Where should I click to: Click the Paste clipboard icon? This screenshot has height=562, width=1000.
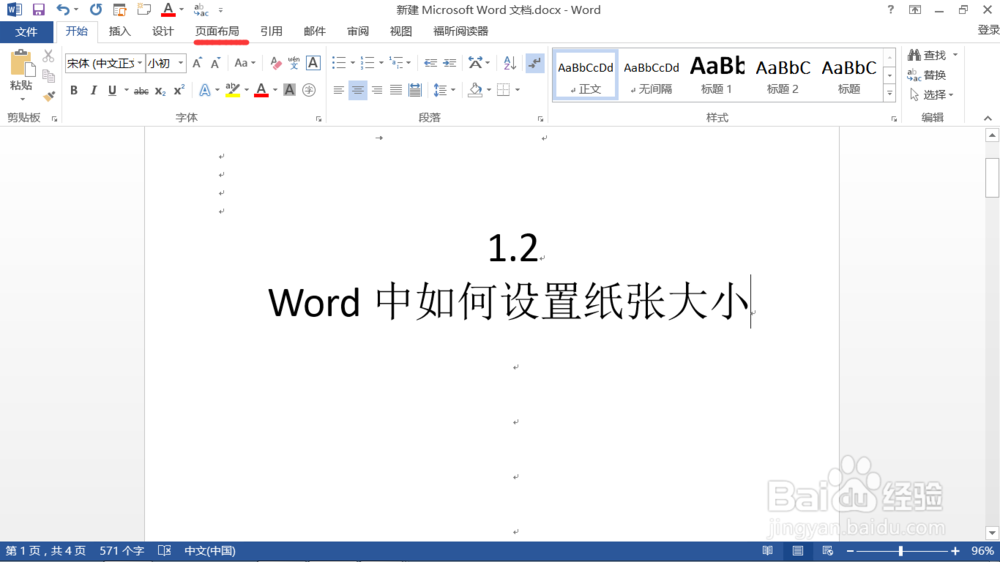click(x=21, y=64)
